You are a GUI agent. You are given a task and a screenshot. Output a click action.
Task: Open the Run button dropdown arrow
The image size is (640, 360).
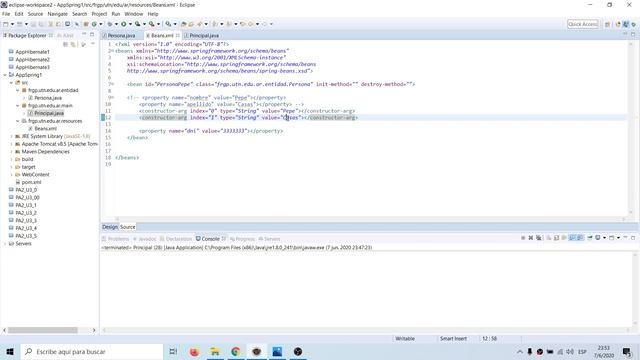click(130, 24)
